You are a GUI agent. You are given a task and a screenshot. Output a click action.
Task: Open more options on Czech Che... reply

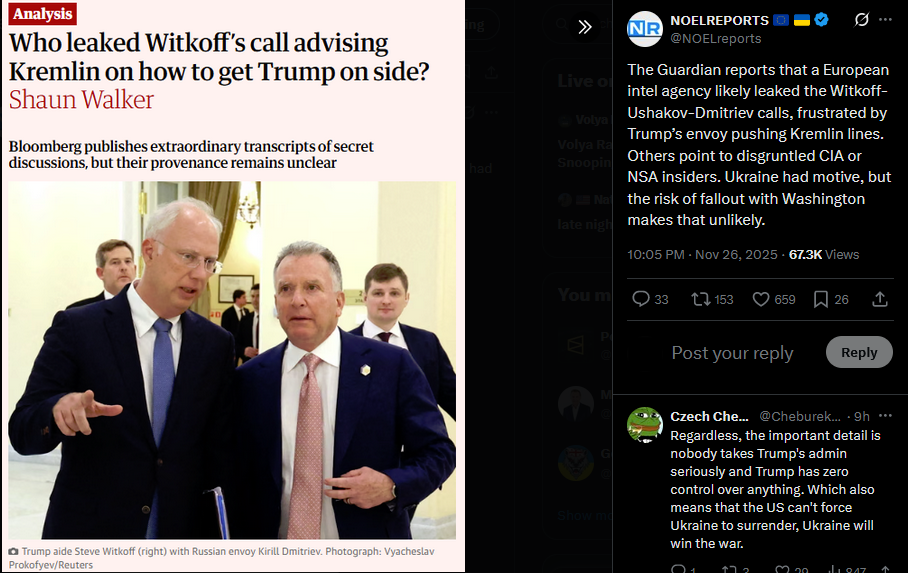coord(885,416)
